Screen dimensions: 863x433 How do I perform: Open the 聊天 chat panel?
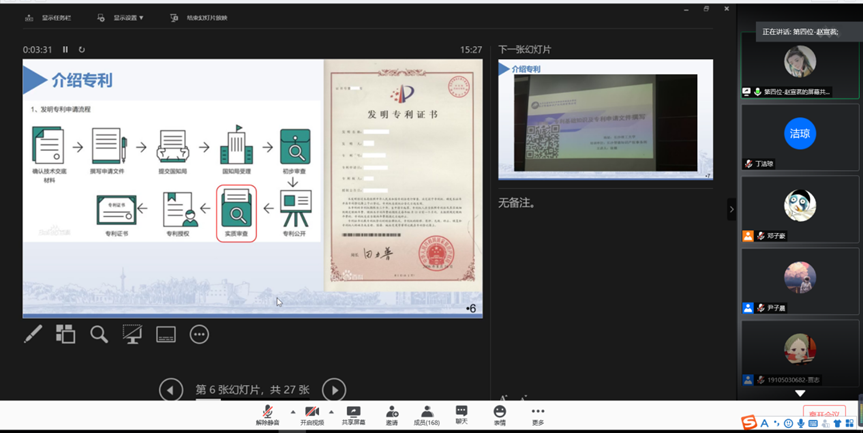461,415
